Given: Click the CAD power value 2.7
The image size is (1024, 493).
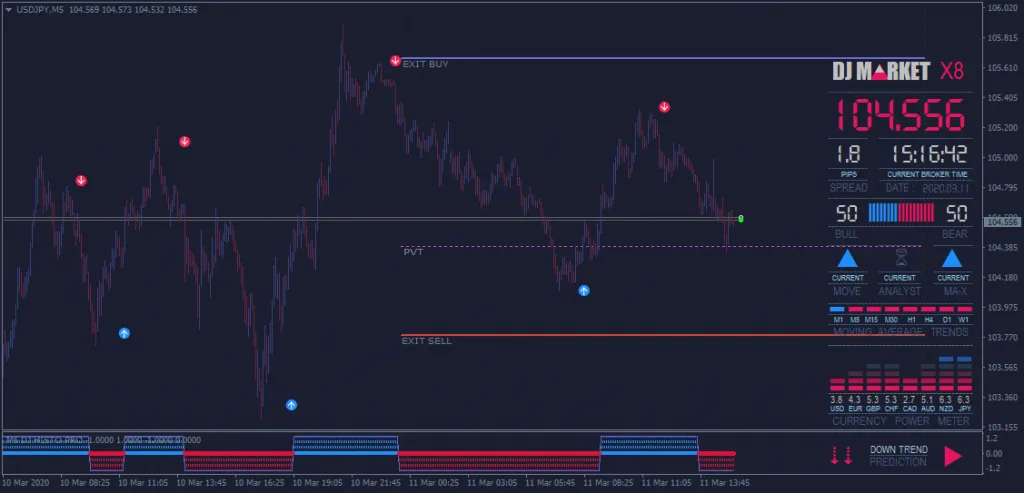Looking at the screenshot, I should pyautogui.click(x=910, y=400).
